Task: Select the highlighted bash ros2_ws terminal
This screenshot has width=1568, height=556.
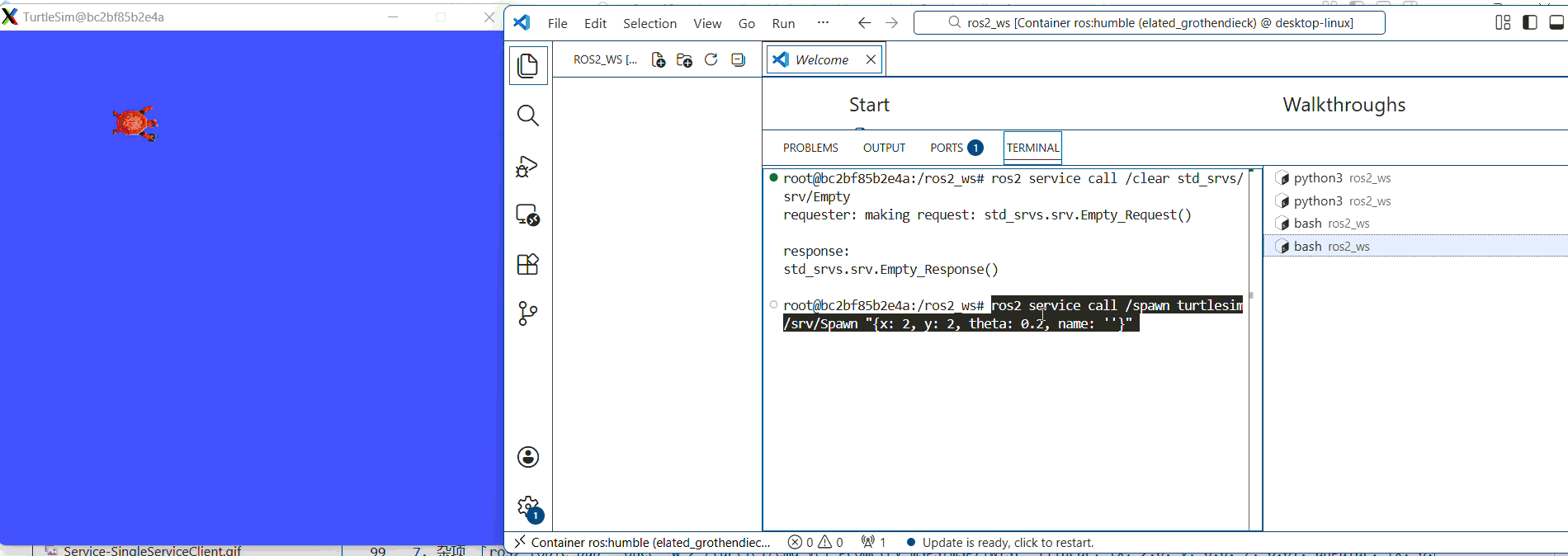Action: pos(1415,246)
